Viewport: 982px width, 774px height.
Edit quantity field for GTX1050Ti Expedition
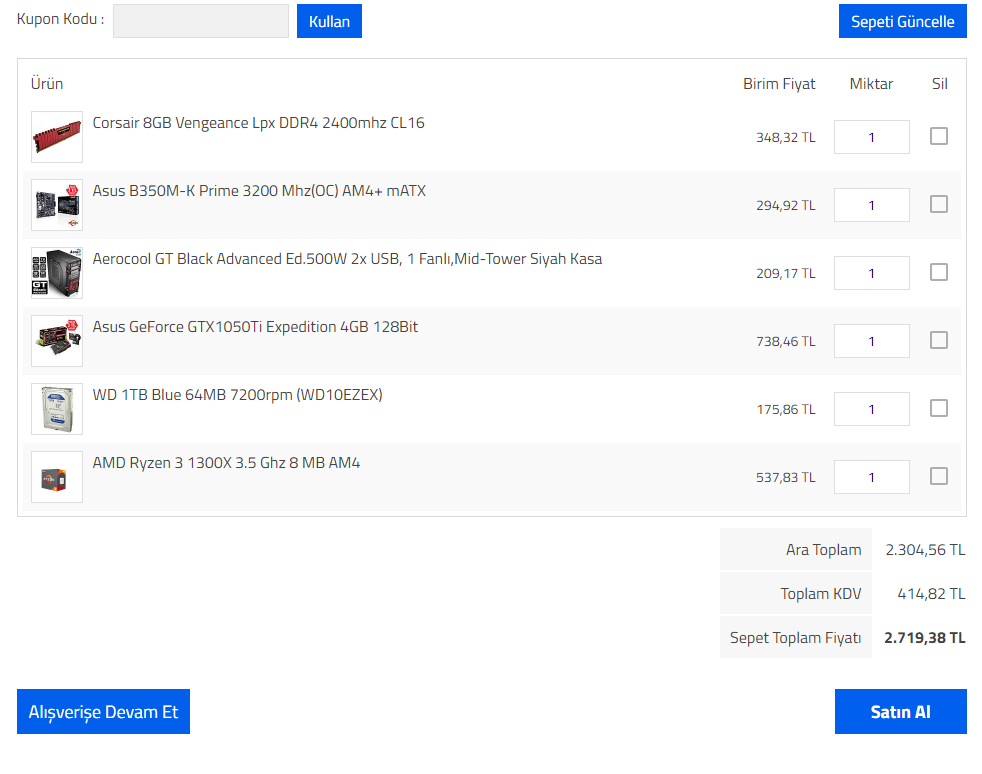coord(871,341)
